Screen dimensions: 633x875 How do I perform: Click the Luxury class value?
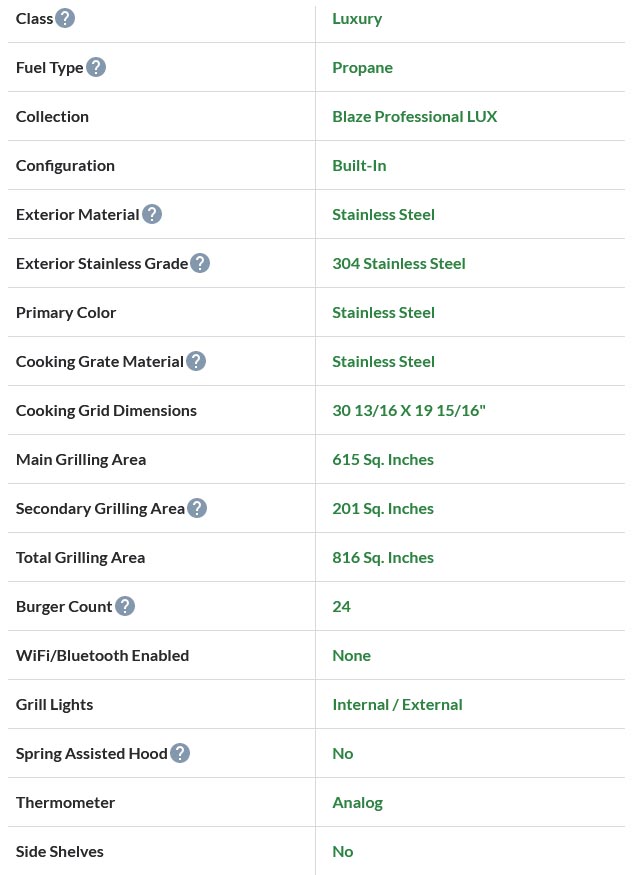click(357, 18)
